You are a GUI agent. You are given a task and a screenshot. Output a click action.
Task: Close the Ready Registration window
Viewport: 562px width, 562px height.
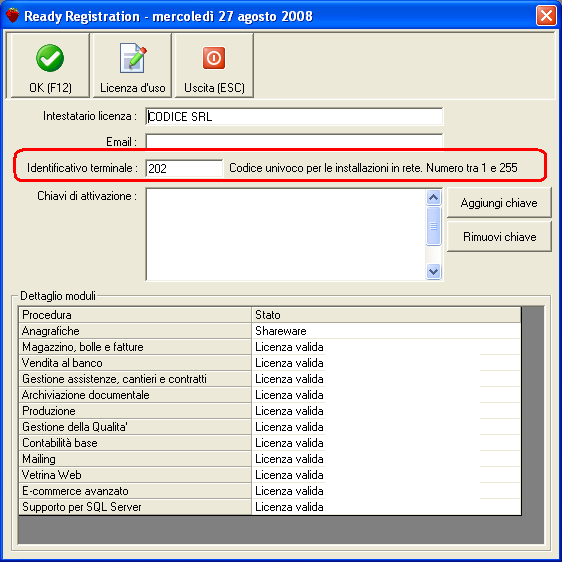(546, 15)
